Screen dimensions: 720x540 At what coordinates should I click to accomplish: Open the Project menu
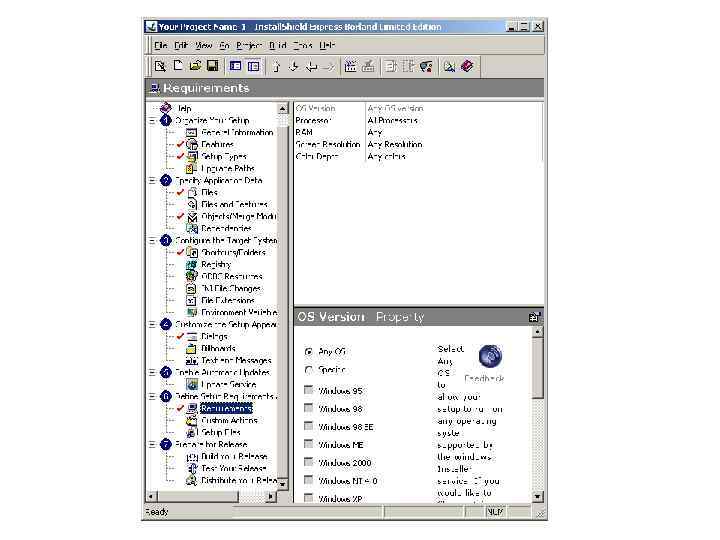click(x=249, y=45)
